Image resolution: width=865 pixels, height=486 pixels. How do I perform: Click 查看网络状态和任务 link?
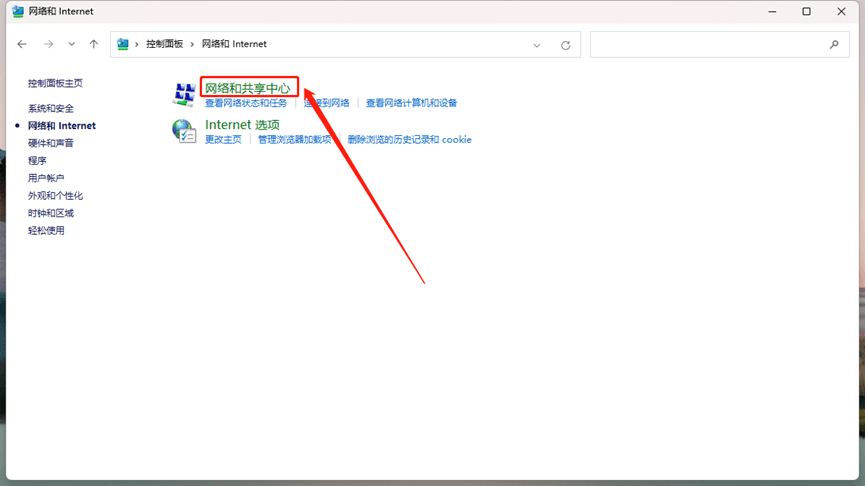246,103
